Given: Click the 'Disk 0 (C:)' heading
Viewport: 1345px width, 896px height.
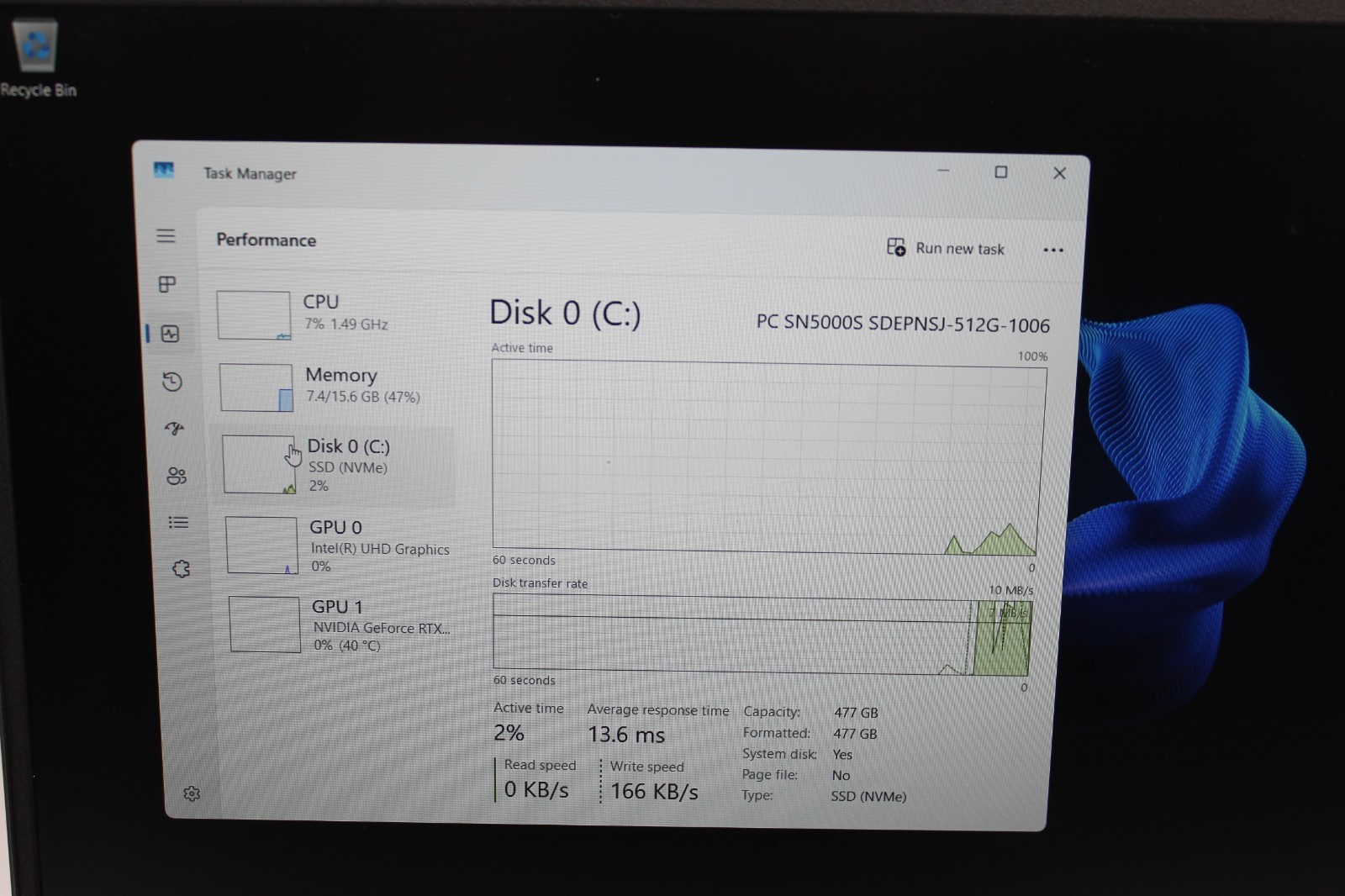Looking at the screenshot, I should pos(565,313).
